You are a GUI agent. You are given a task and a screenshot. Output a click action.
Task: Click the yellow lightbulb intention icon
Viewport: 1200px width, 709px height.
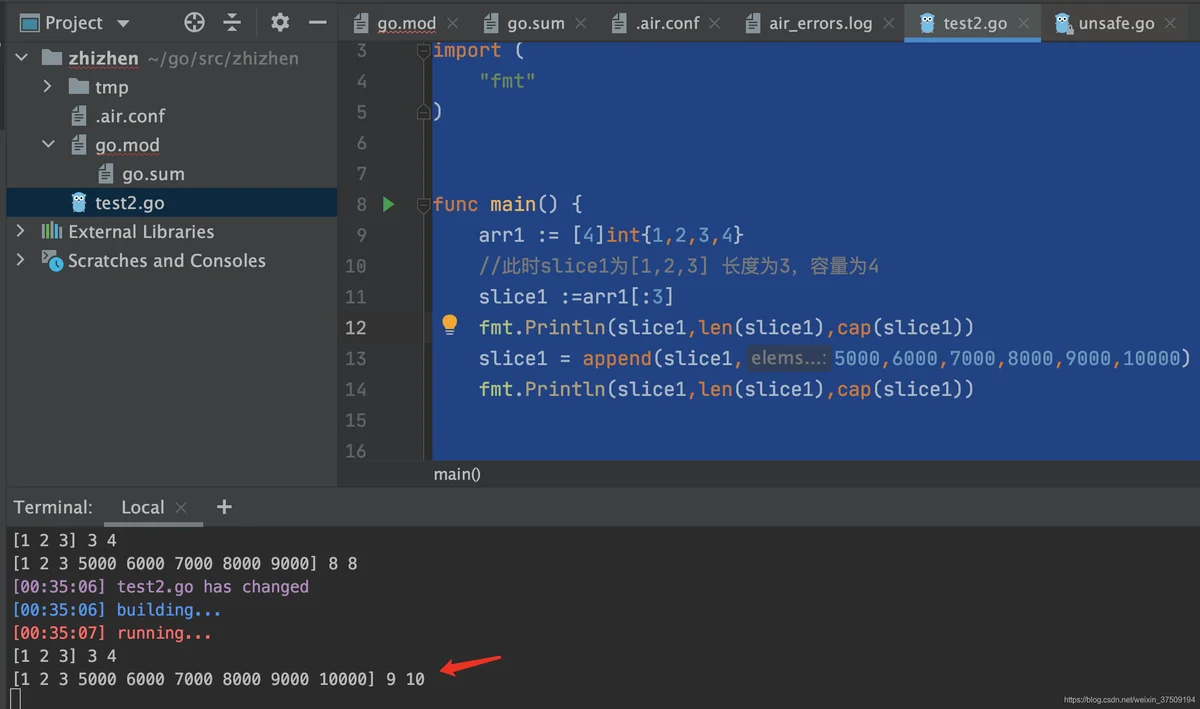pos(450,325)
